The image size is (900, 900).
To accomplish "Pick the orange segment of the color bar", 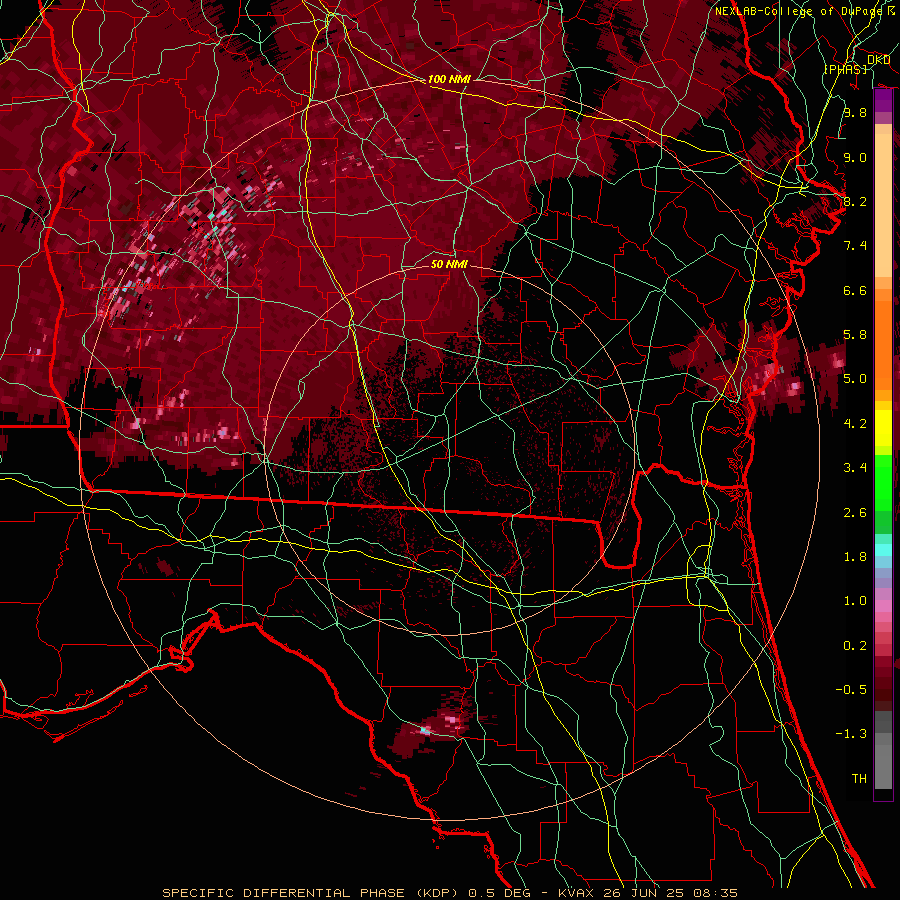I will point(883,344).
